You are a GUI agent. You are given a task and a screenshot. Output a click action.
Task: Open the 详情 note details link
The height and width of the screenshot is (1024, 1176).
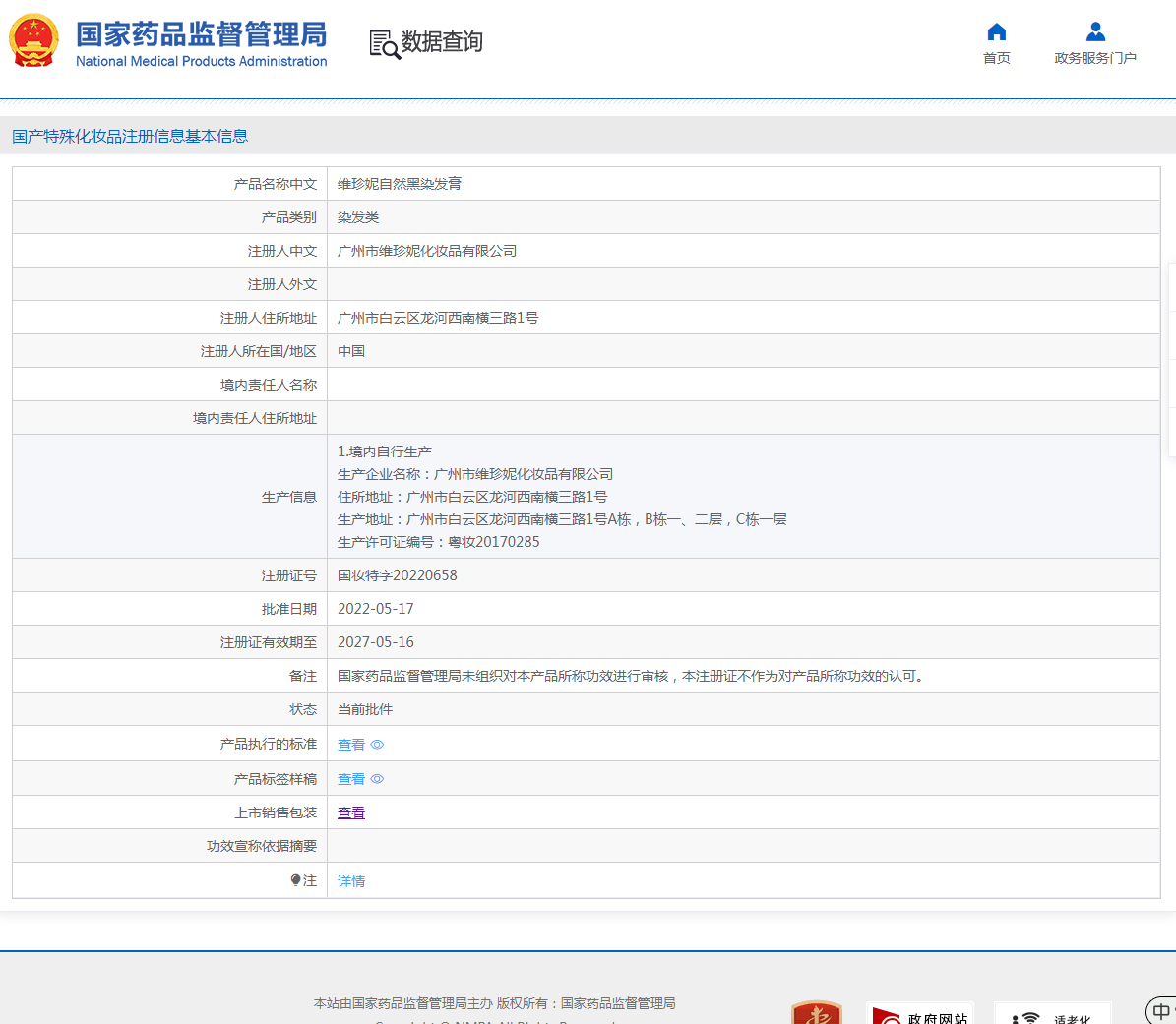351,881
